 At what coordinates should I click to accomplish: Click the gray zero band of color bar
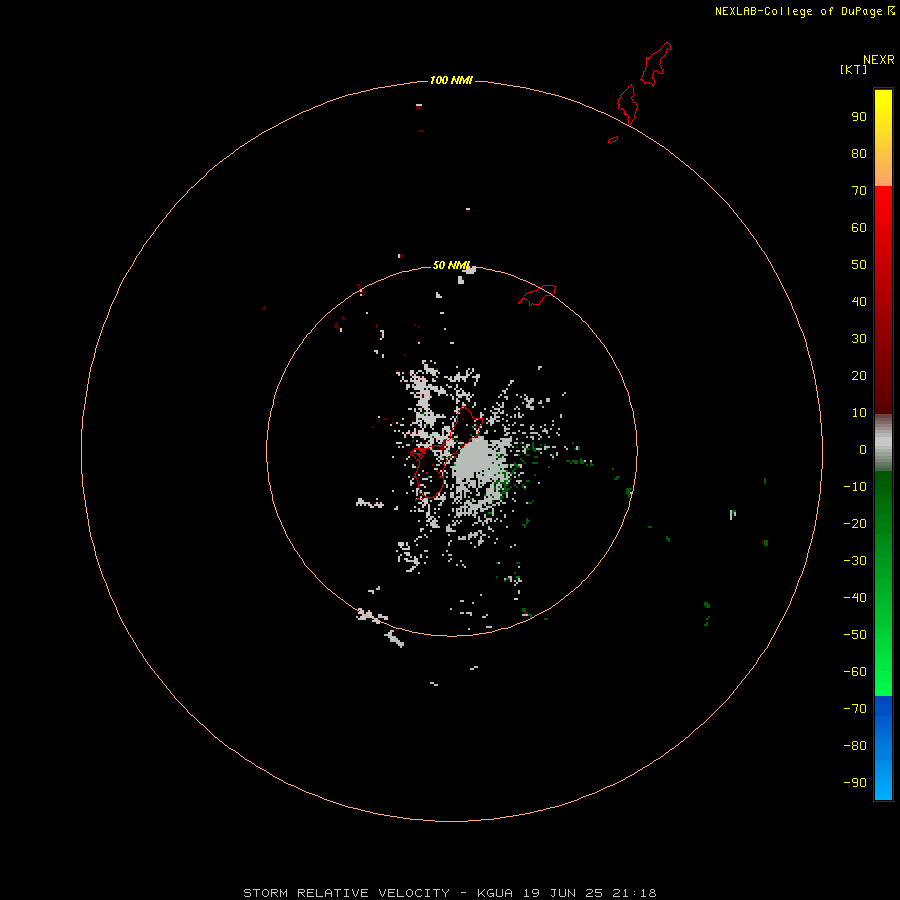pos(883,443)
